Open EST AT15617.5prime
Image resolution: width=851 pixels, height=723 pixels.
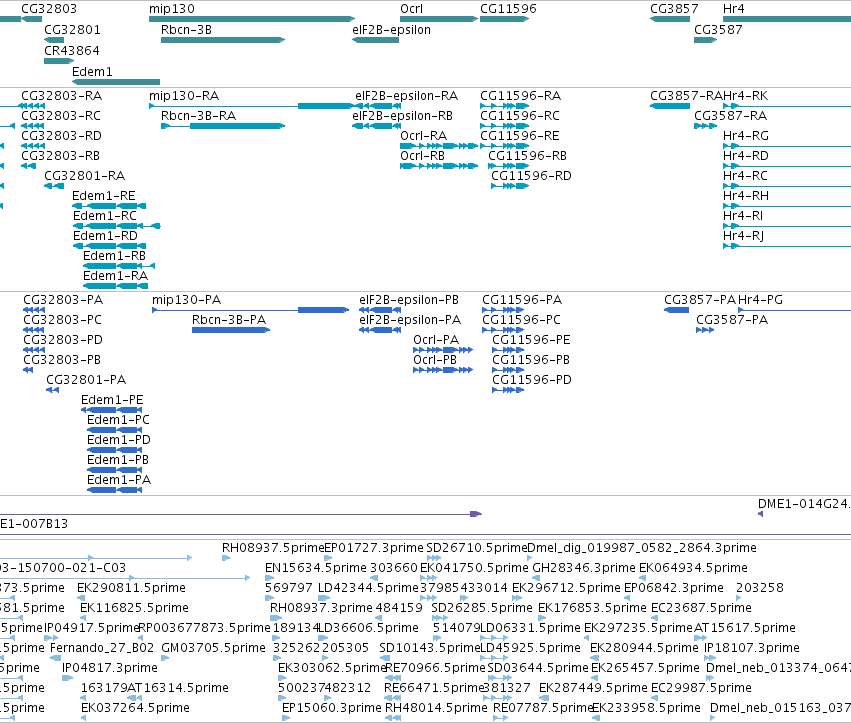745,628
